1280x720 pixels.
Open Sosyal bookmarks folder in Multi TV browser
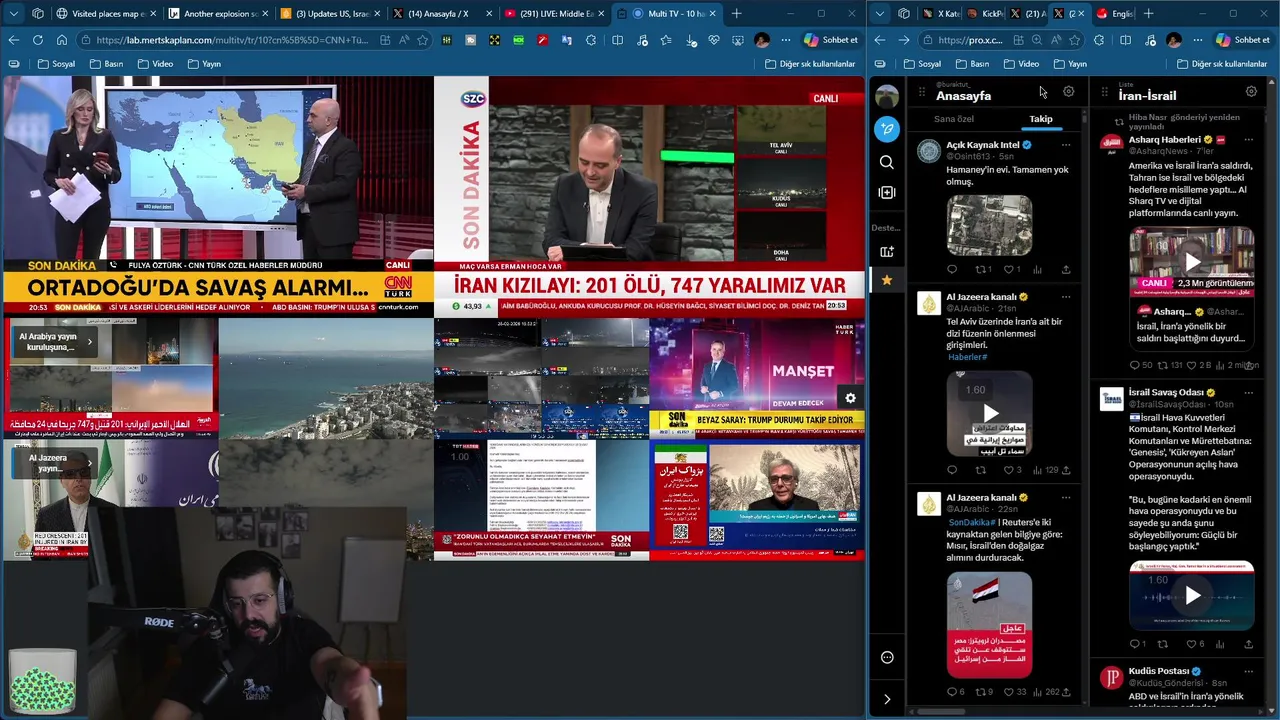coord(56,63)
